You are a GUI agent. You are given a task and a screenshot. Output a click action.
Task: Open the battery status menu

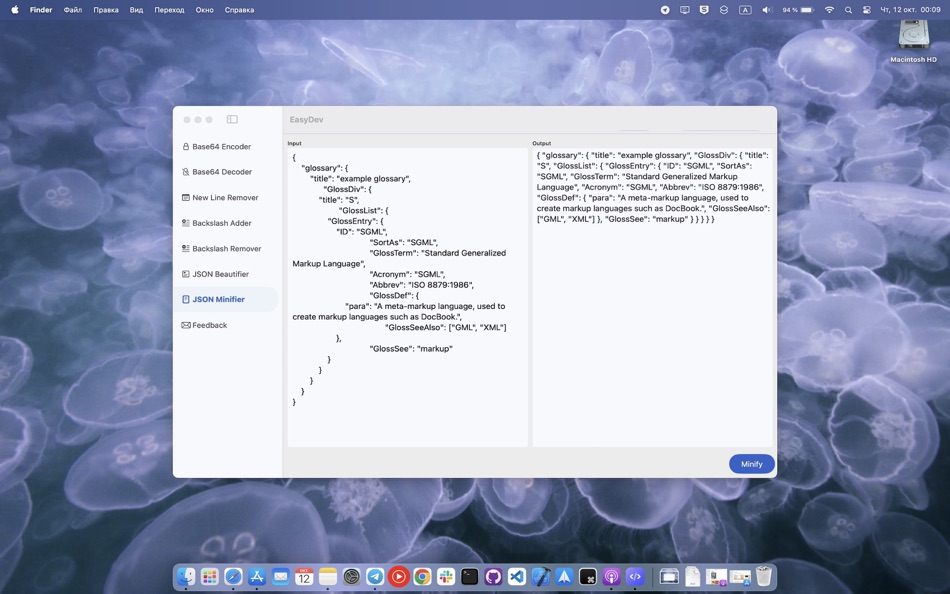[x=797, y=10]
